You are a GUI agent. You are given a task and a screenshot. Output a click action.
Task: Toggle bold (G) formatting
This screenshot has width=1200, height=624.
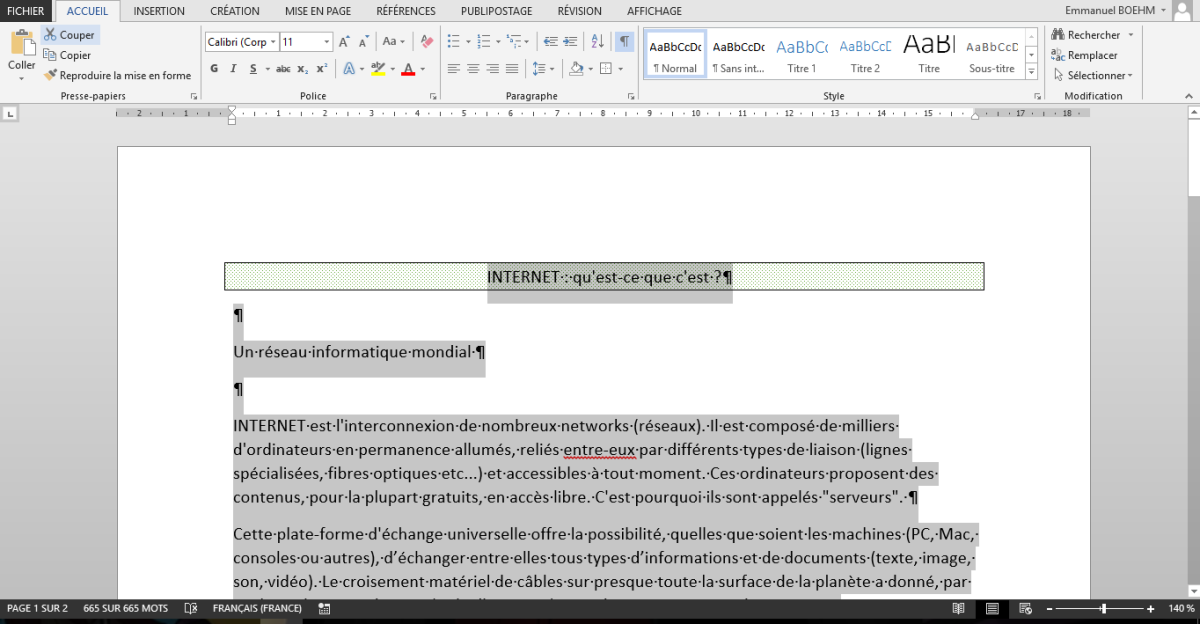click(214, 68)
